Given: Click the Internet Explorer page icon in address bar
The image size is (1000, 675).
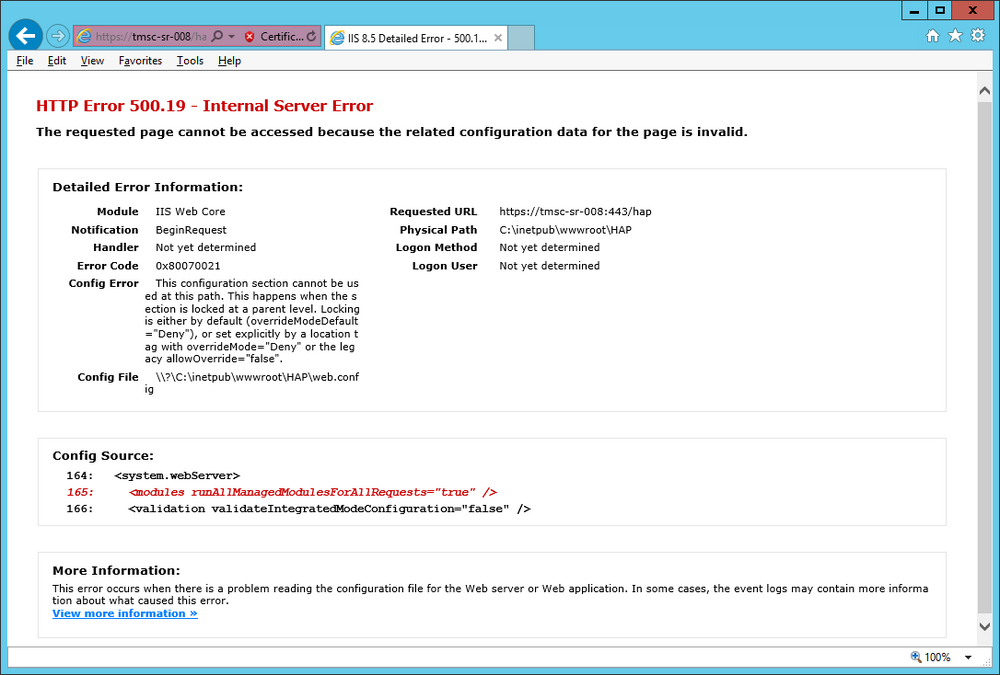Looking at the screenshot, I should click(84, 37).
